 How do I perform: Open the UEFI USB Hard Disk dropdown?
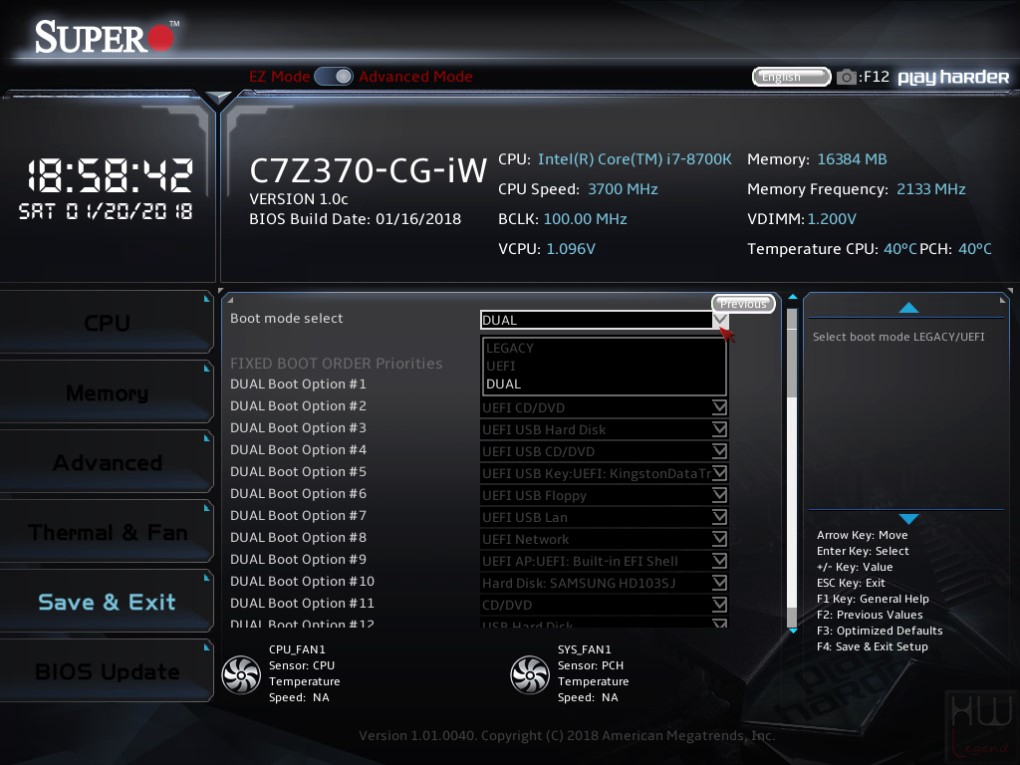604,429
